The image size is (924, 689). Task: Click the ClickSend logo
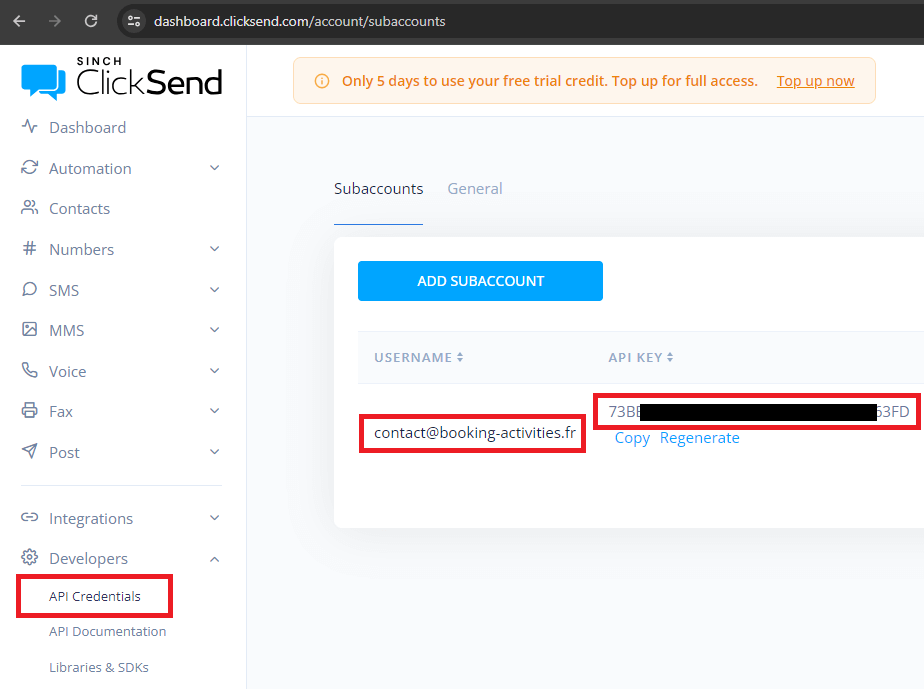(x=121, y=78)
